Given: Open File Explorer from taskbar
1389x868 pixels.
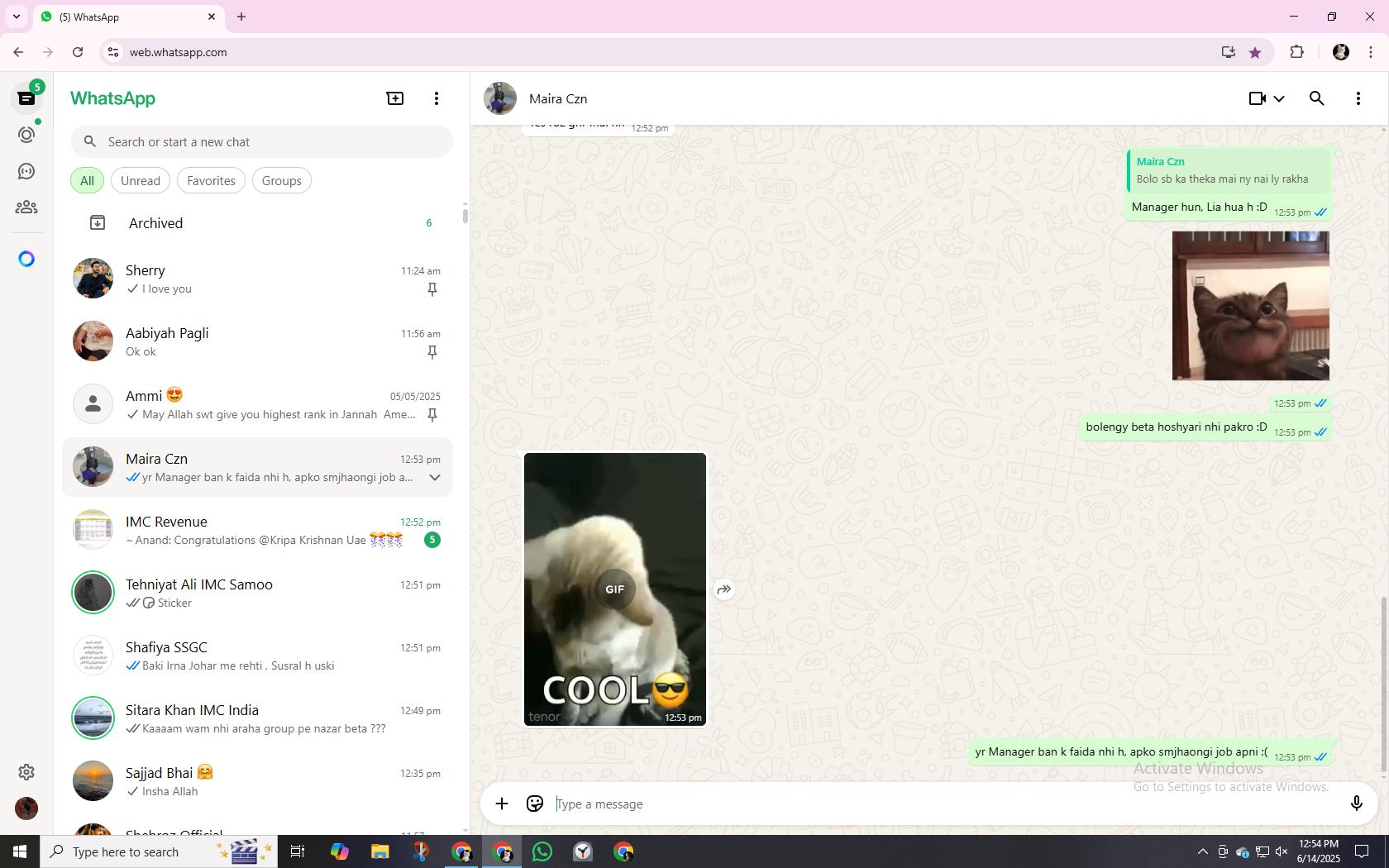Looking at the screenshot, I should 379,851.
